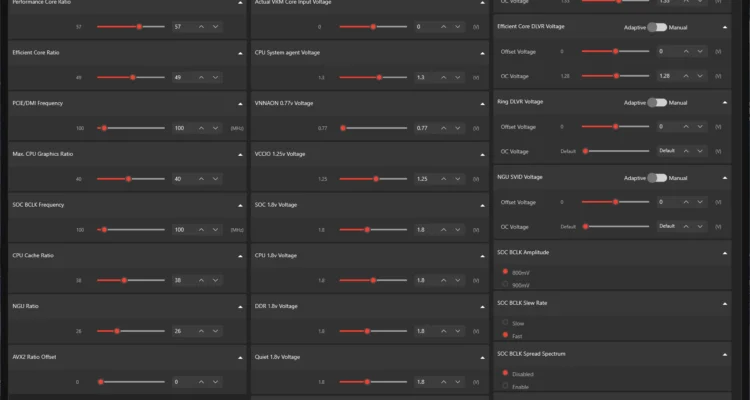750x400 pixels.
Task: Collapse the SOC BCLK Slew Rate section
Action: 725,304
